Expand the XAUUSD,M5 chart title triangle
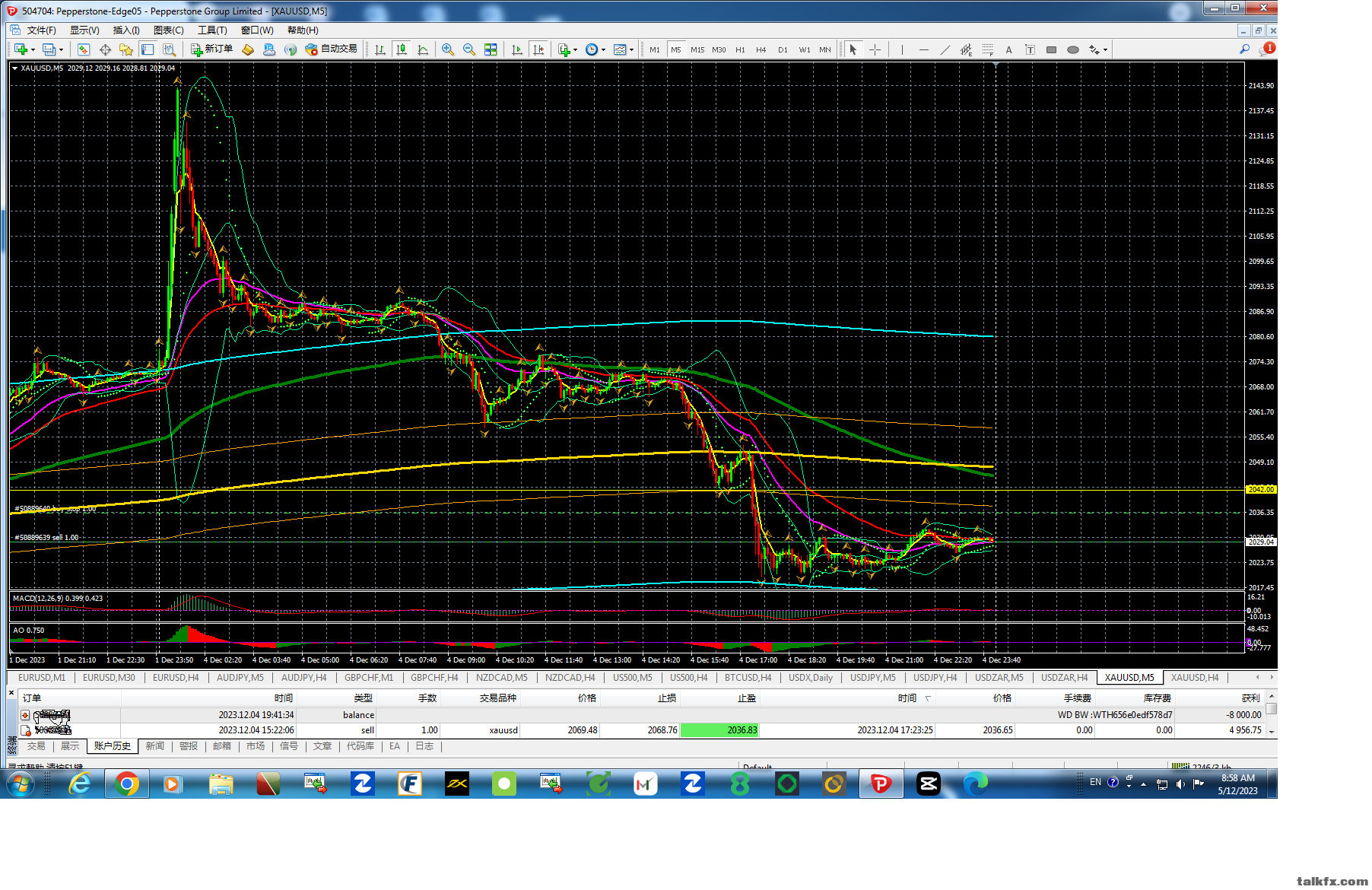 pos(14,68)
